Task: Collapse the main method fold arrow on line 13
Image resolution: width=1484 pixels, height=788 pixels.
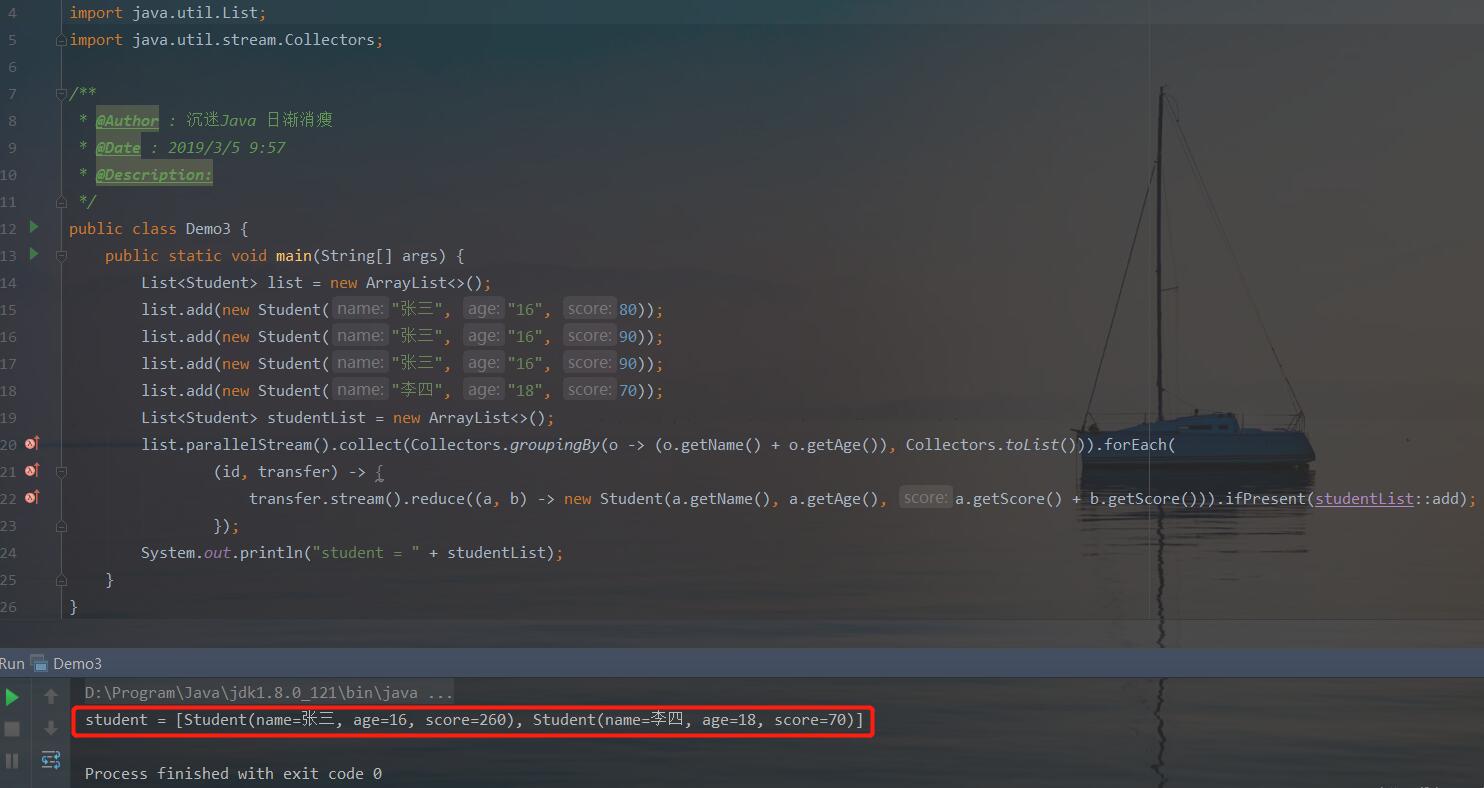Action: (x=61, y=255)
